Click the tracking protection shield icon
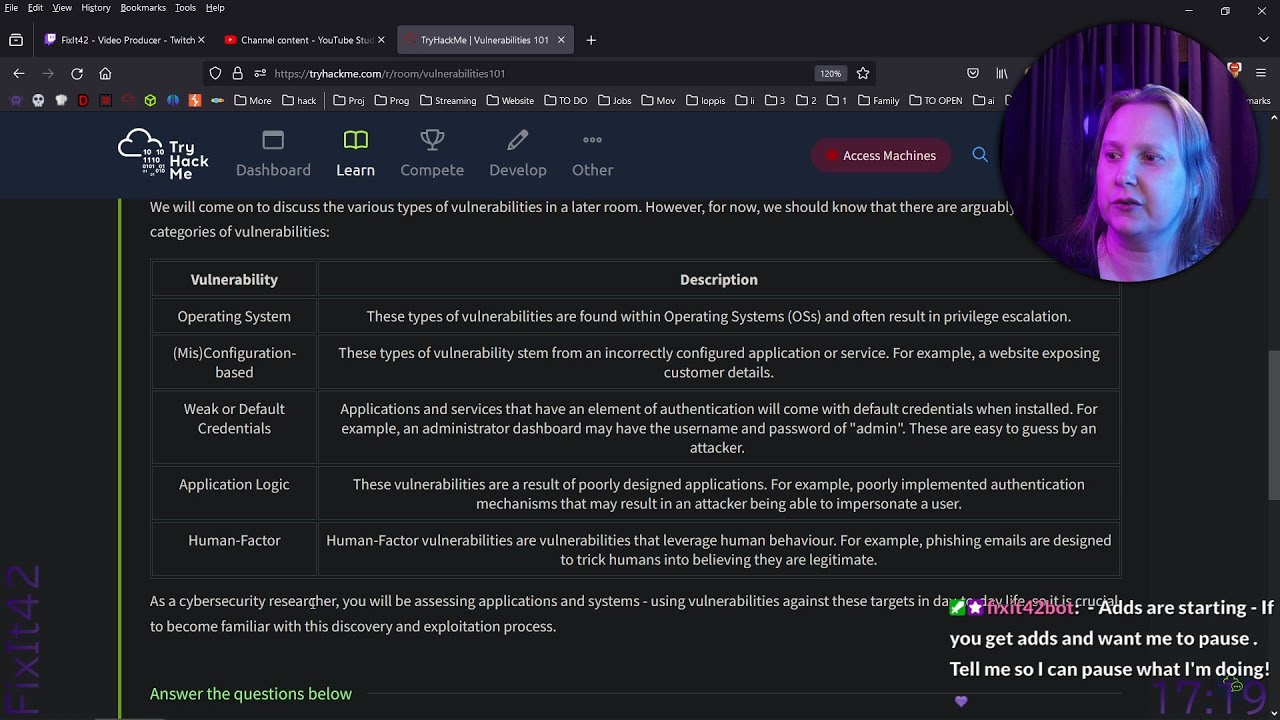 215,73
